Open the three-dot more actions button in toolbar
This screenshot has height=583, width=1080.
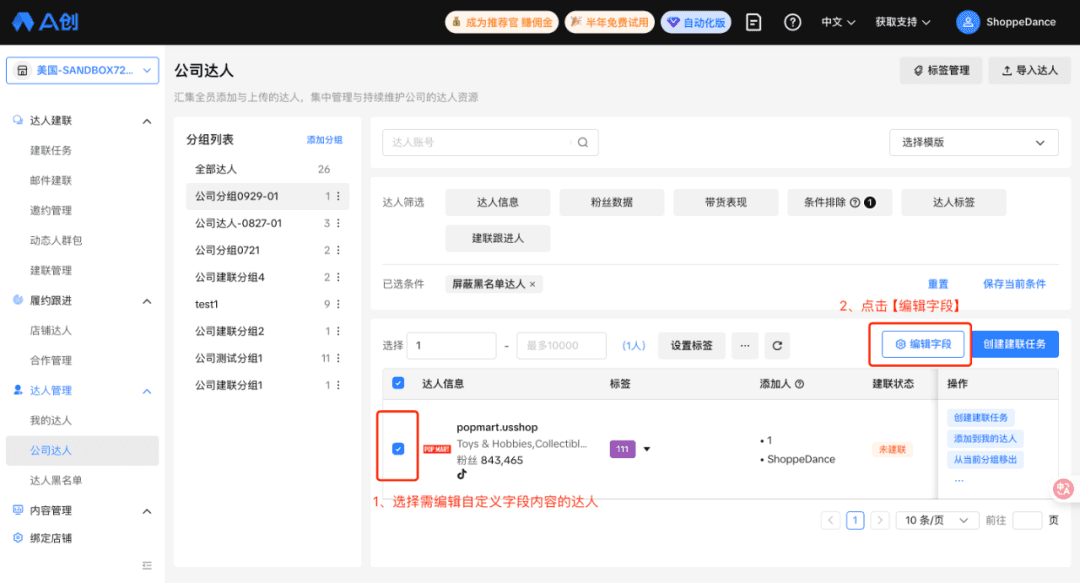pyautogui.click(x=745, y=345)
